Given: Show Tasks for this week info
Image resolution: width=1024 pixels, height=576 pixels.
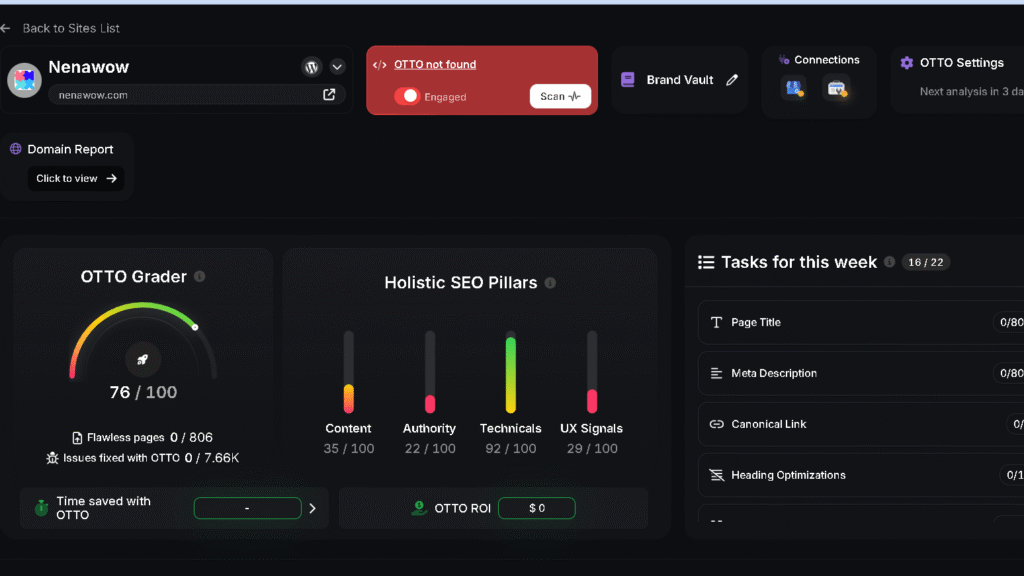Looking at the screenshot, I should coord(889,261).
